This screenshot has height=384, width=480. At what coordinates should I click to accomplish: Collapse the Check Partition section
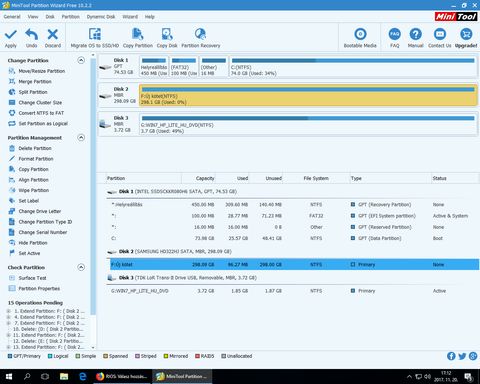(x=81, y=267)
